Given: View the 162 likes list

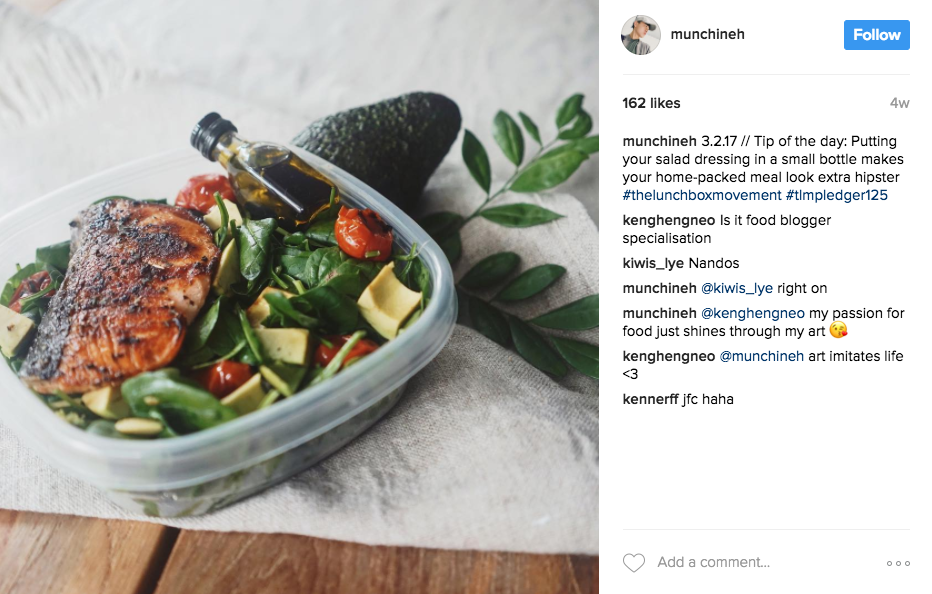Looking at the screenshot, I should click(651, 103).
